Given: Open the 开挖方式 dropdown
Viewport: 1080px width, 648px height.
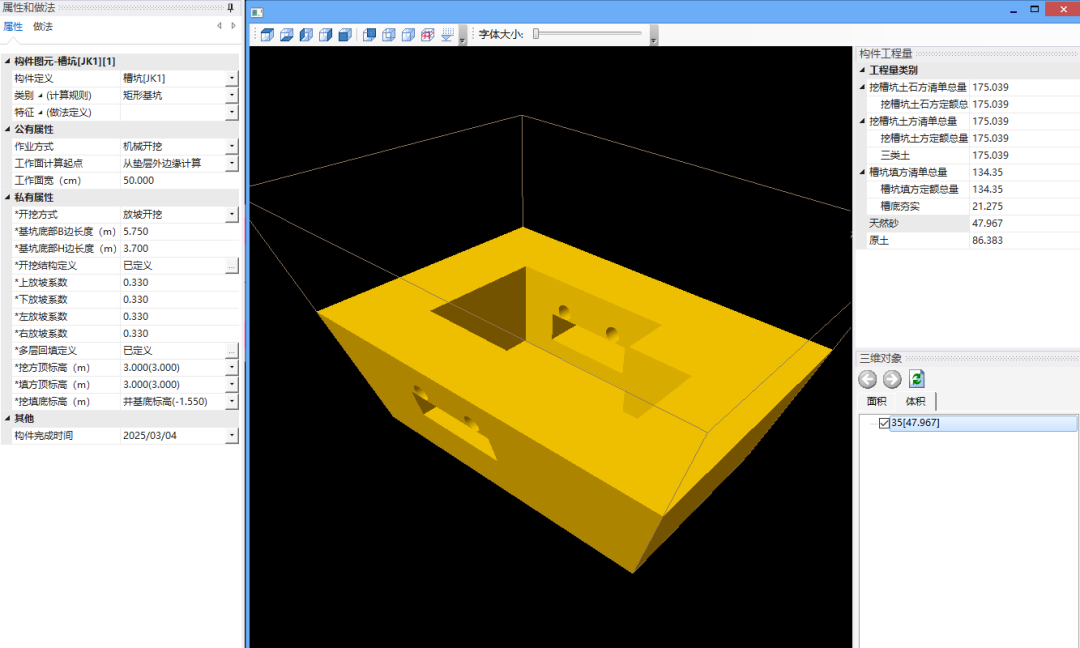Looking at the screenshot, I should [231, 214].
